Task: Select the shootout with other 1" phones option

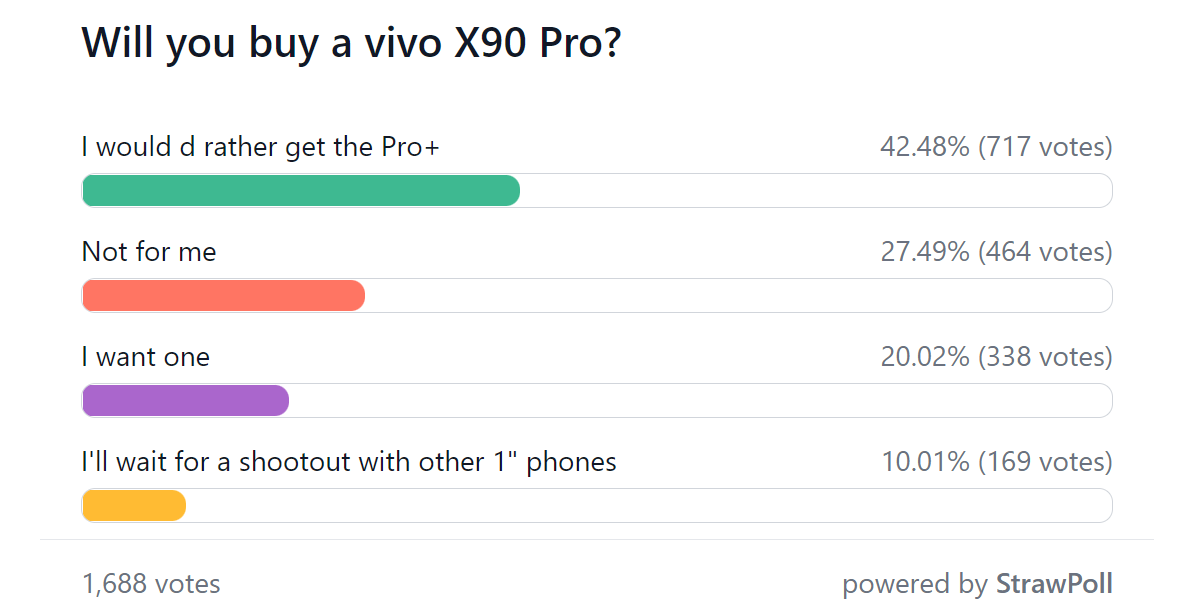Action: (x=348, y=461)
